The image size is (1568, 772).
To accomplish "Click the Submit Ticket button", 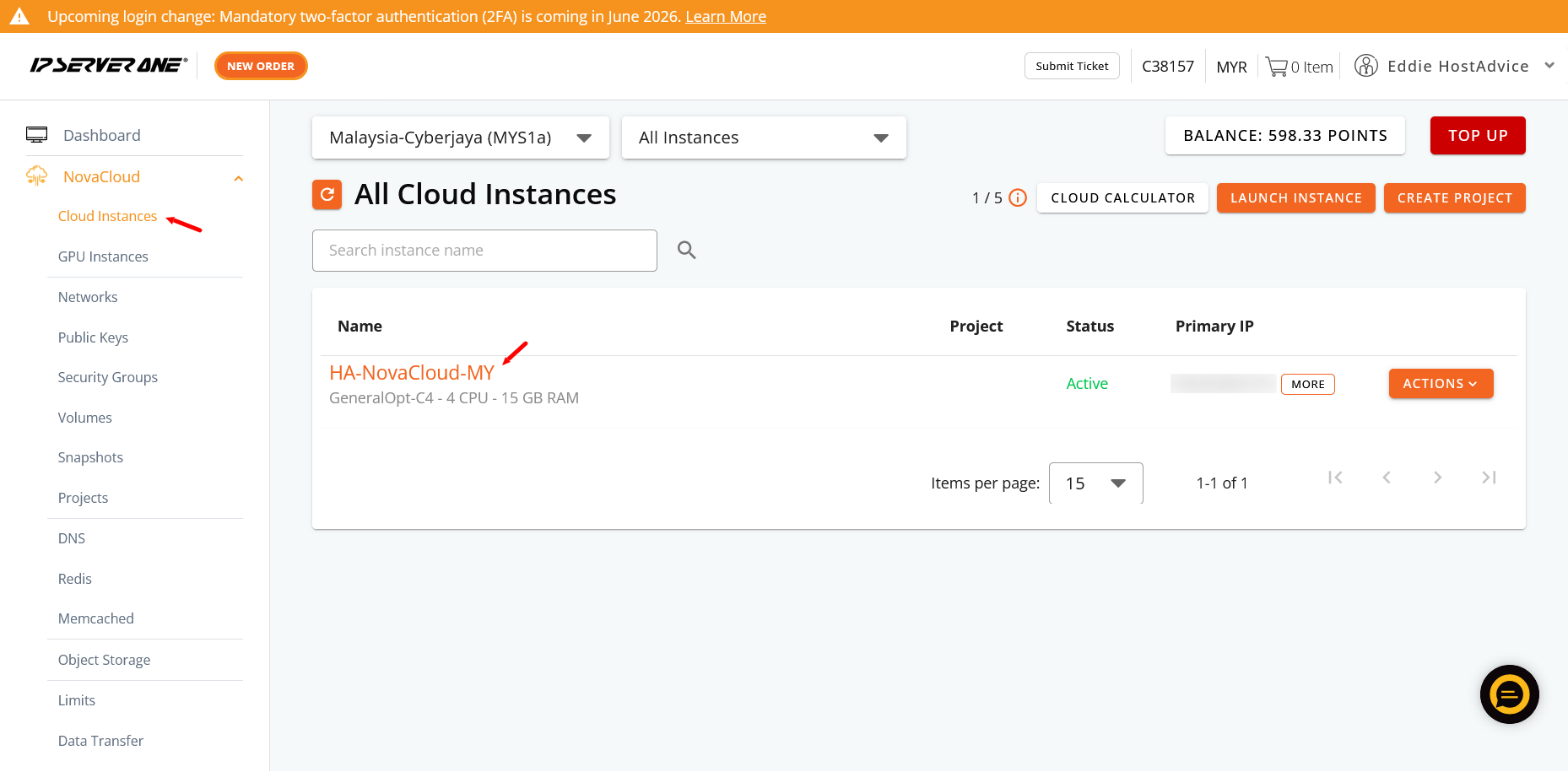I will (x=1072, y=66).
